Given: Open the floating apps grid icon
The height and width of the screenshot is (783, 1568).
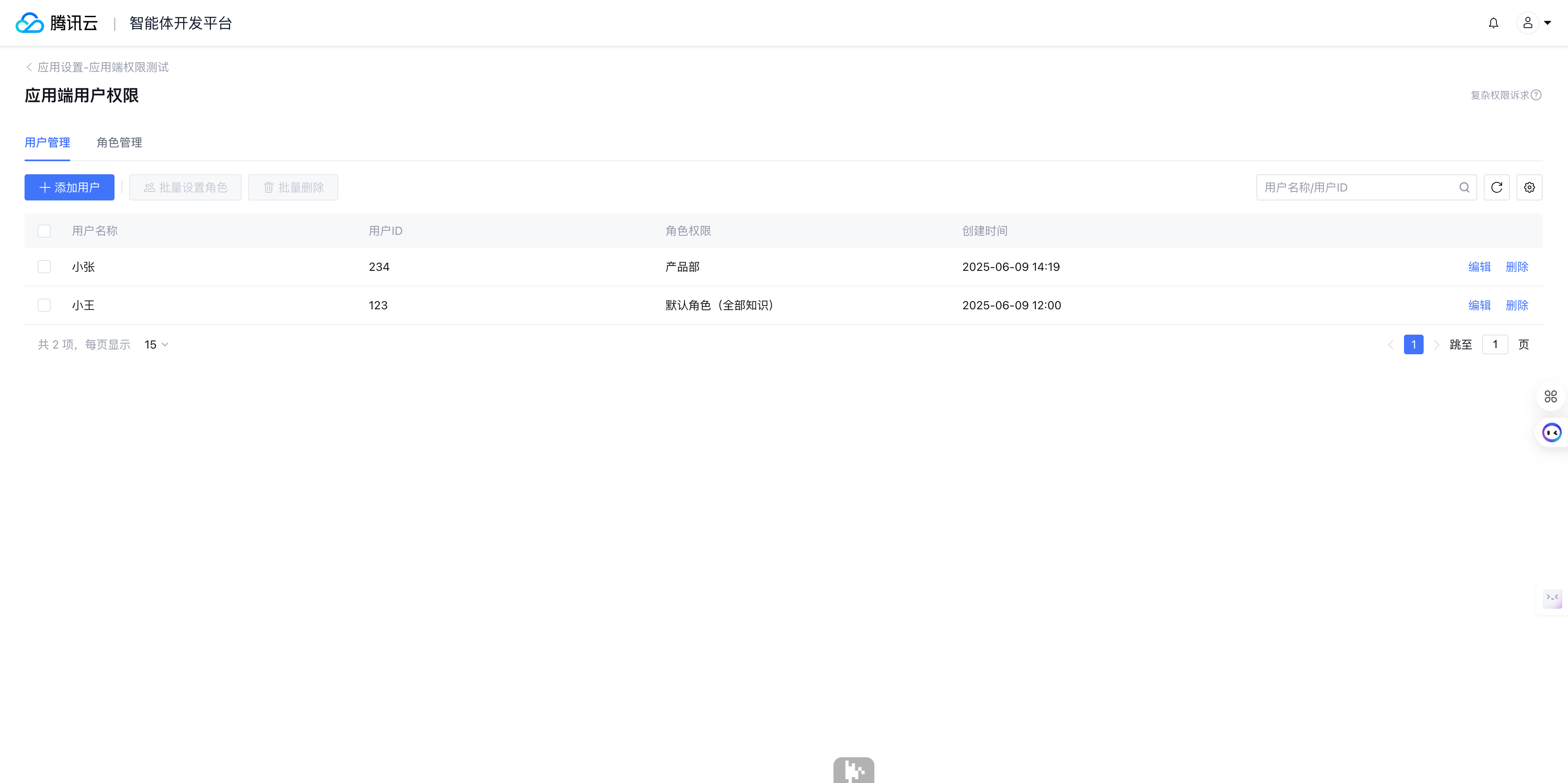Looking at the screenshot, I should [1550, 397].
